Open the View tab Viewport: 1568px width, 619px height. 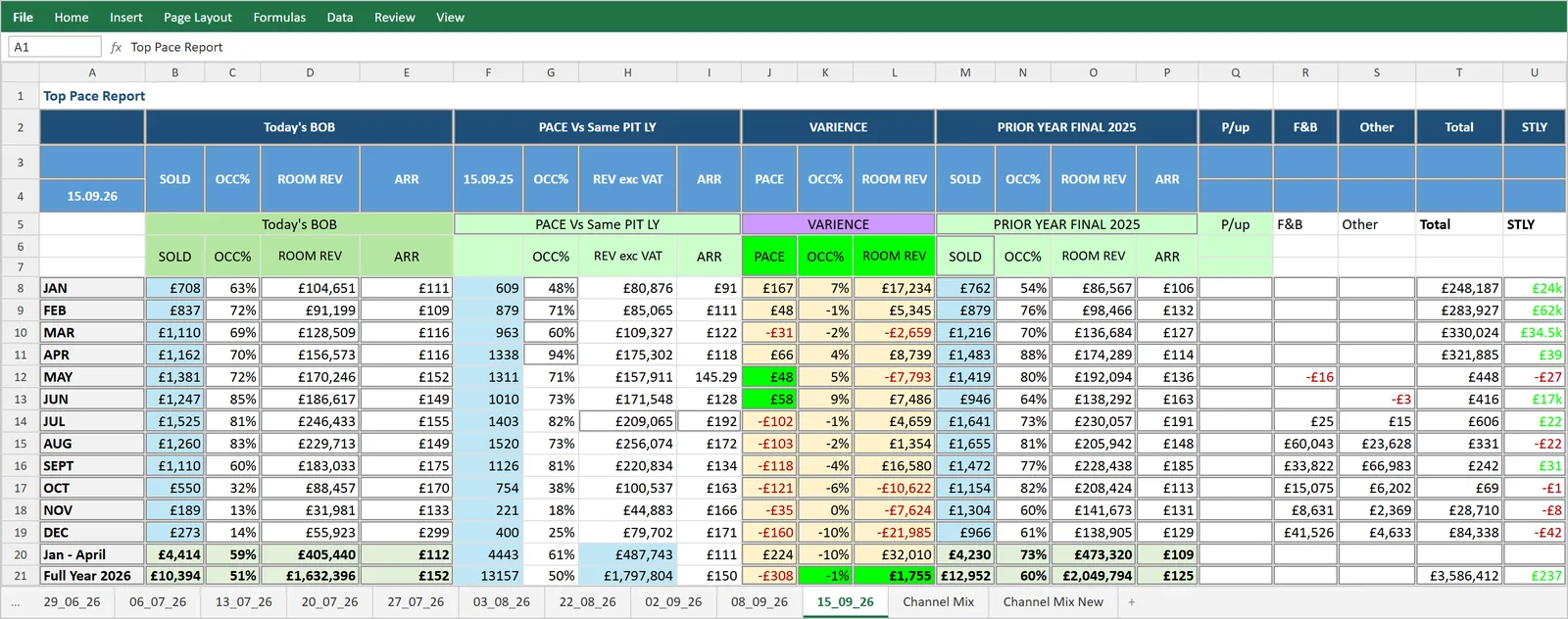[450, 17]
